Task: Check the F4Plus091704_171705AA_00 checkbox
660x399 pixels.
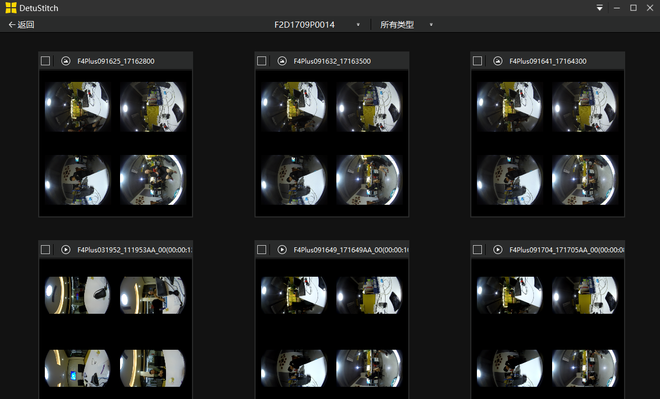Action: coord(477,250)
